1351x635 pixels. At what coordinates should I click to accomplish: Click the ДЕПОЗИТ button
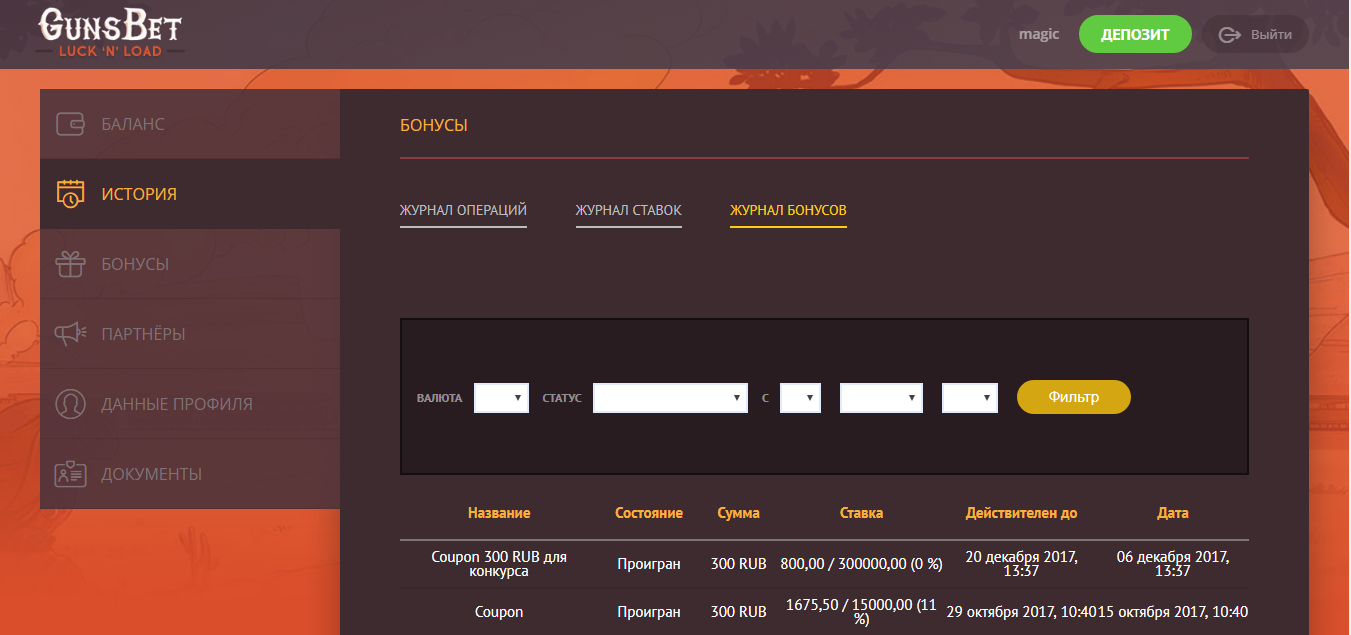click(1135, 33)
